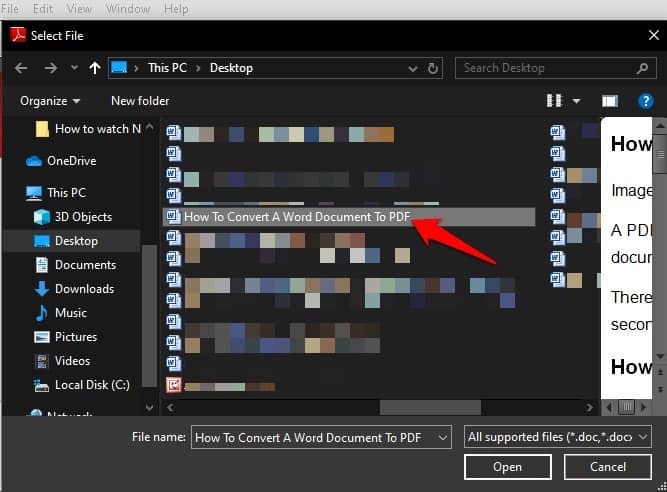Navigate up one folder level
The width and height of the screenshot is (667, 492).
tap(95, 68)
